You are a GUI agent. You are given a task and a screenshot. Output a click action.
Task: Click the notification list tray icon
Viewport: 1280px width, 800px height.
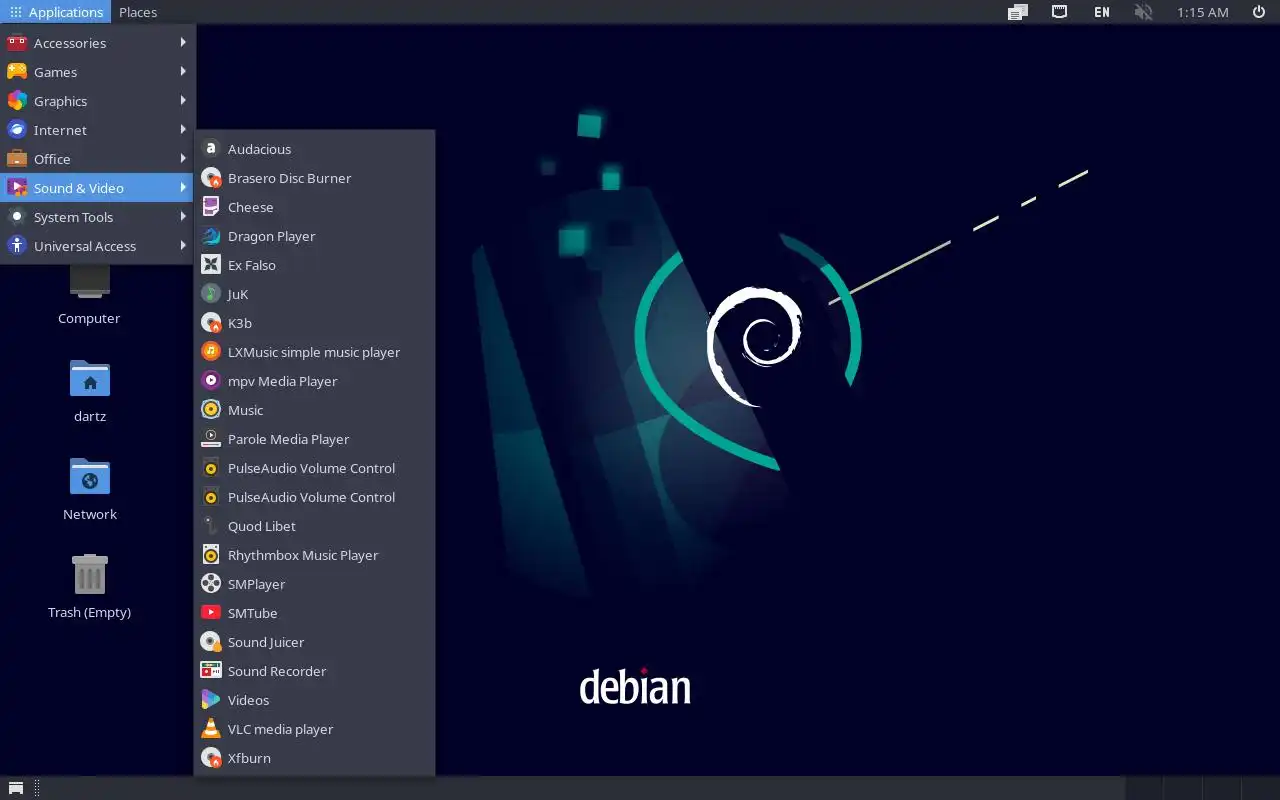(1018, 12)
